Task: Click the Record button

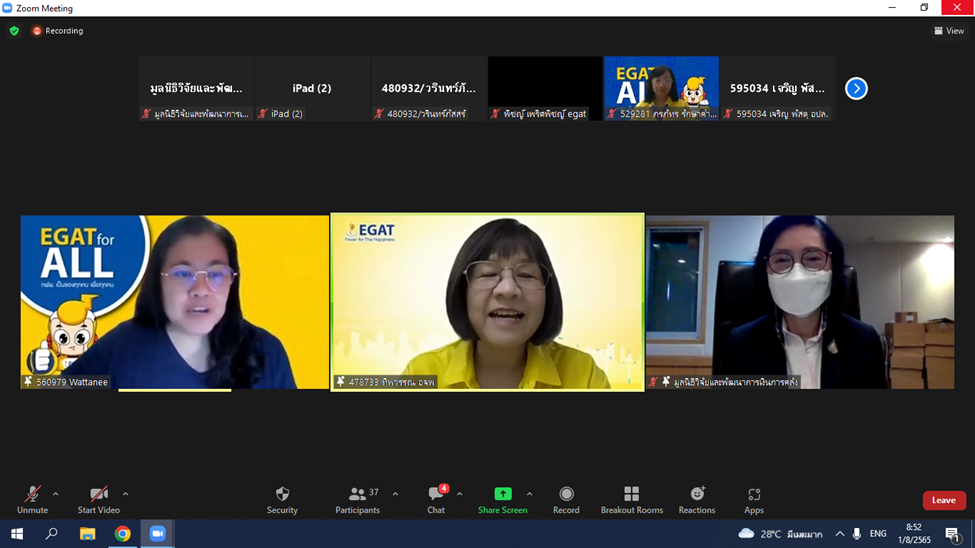Action: click(x=566, y=500)
